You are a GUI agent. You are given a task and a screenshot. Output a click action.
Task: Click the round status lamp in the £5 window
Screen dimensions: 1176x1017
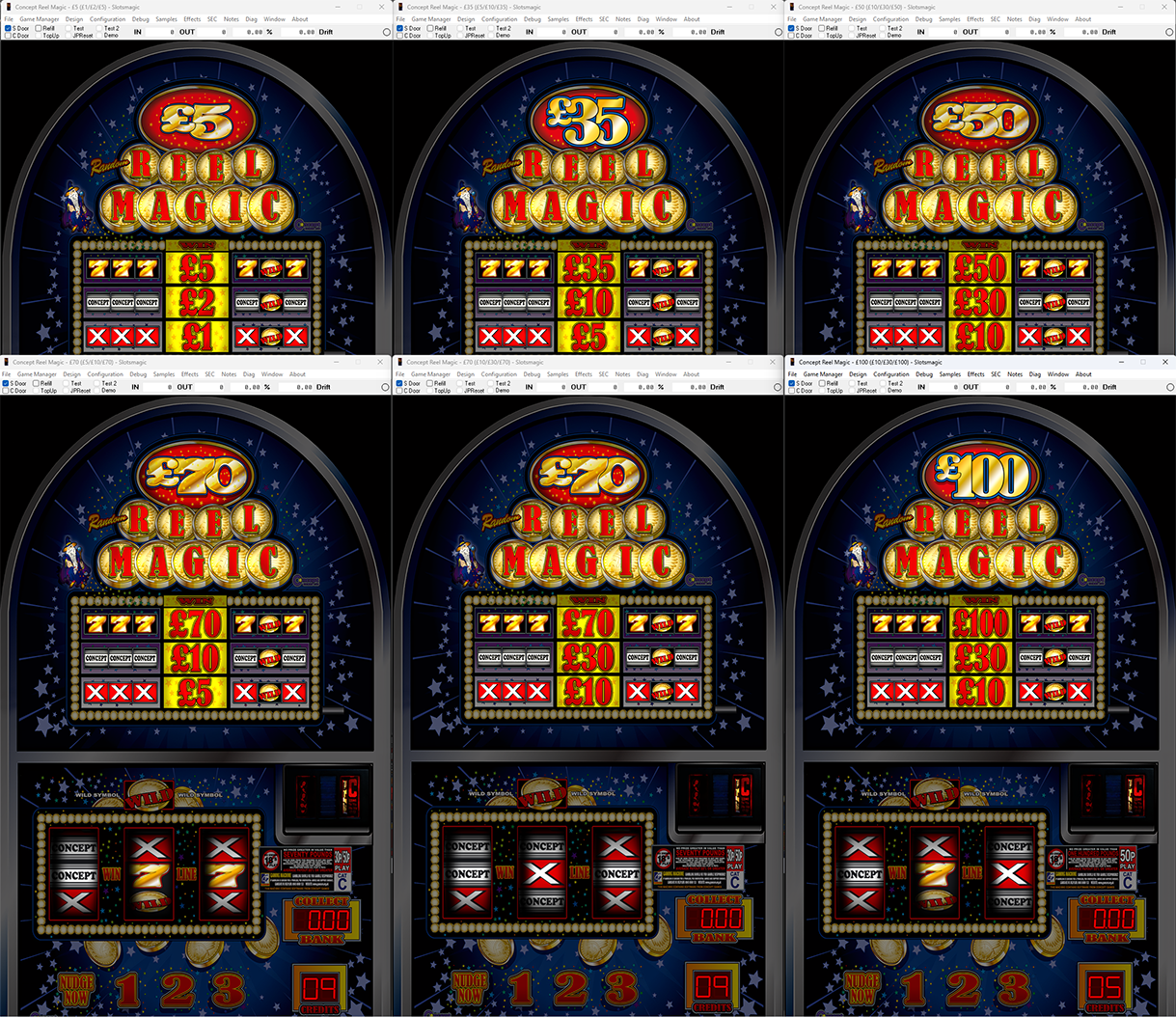pos(386,32)
